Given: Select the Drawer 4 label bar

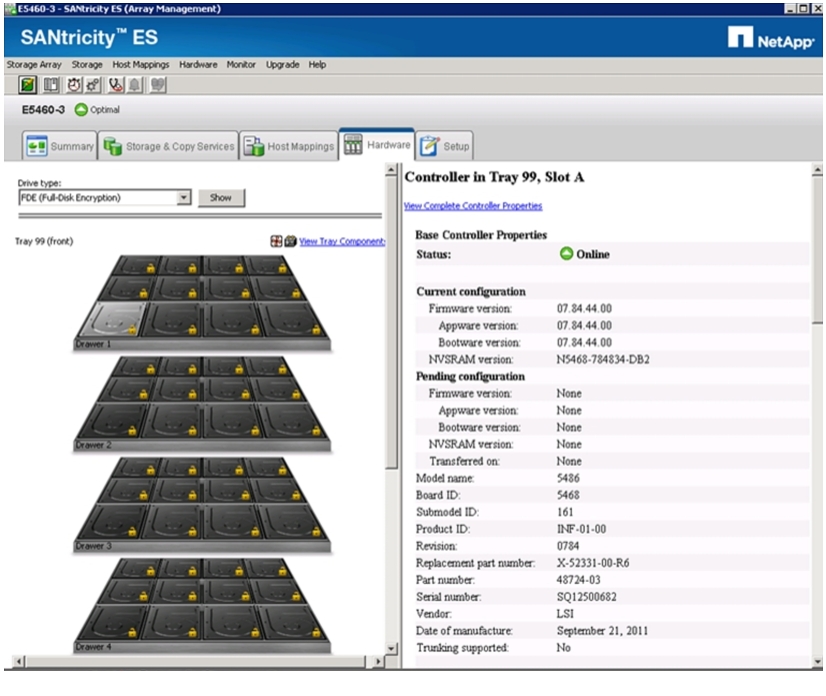Looking at the screenshot, I should coord(202,647).
